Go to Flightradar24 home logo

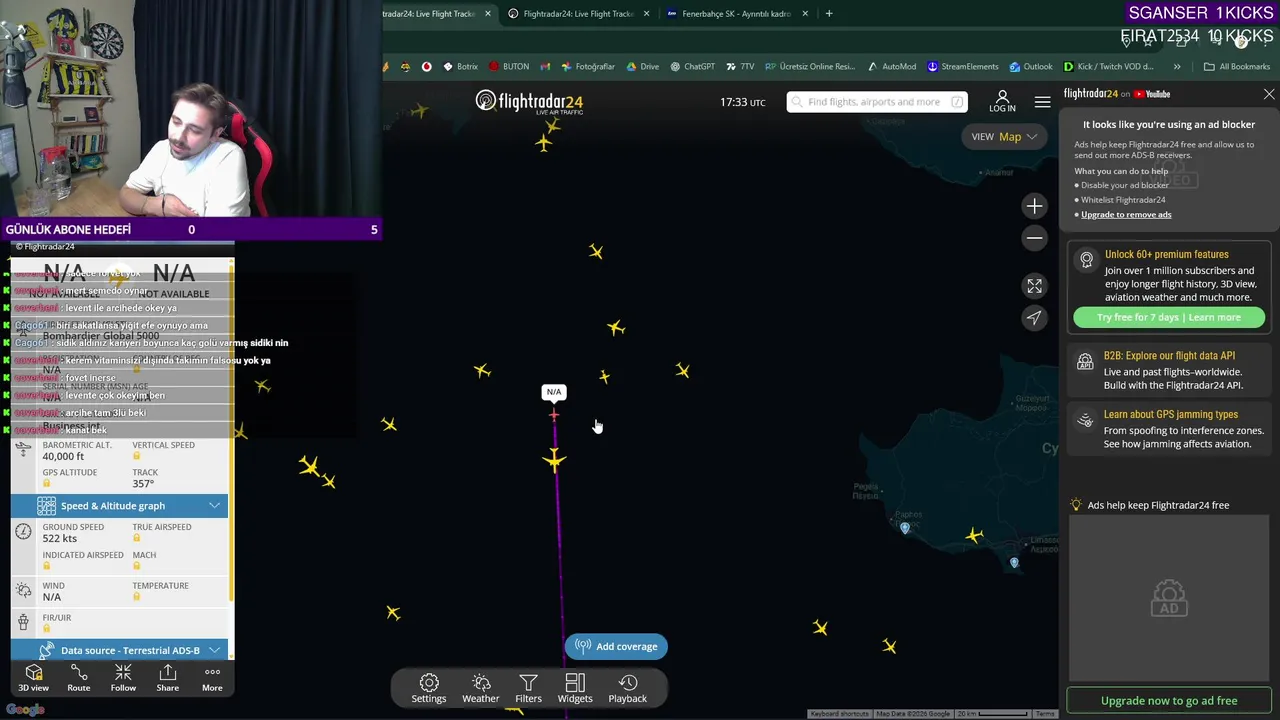click(529, 102)
